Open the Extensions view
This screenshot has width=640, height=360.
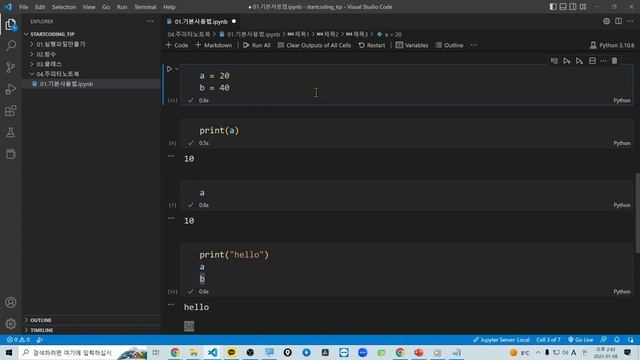(x=11, y=111)
